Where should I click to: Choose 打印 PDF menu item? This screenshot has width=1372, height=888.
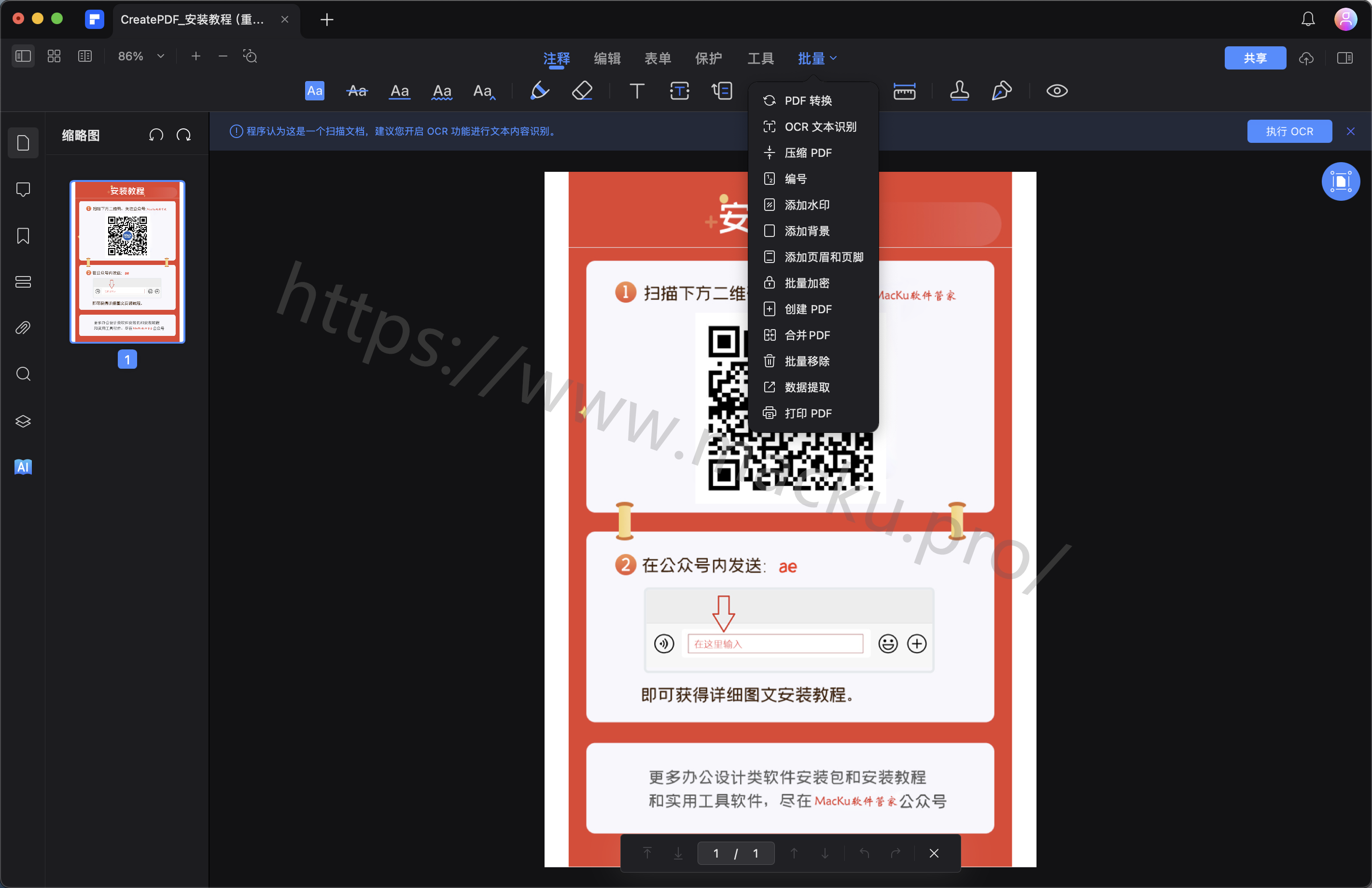(813, 413)
